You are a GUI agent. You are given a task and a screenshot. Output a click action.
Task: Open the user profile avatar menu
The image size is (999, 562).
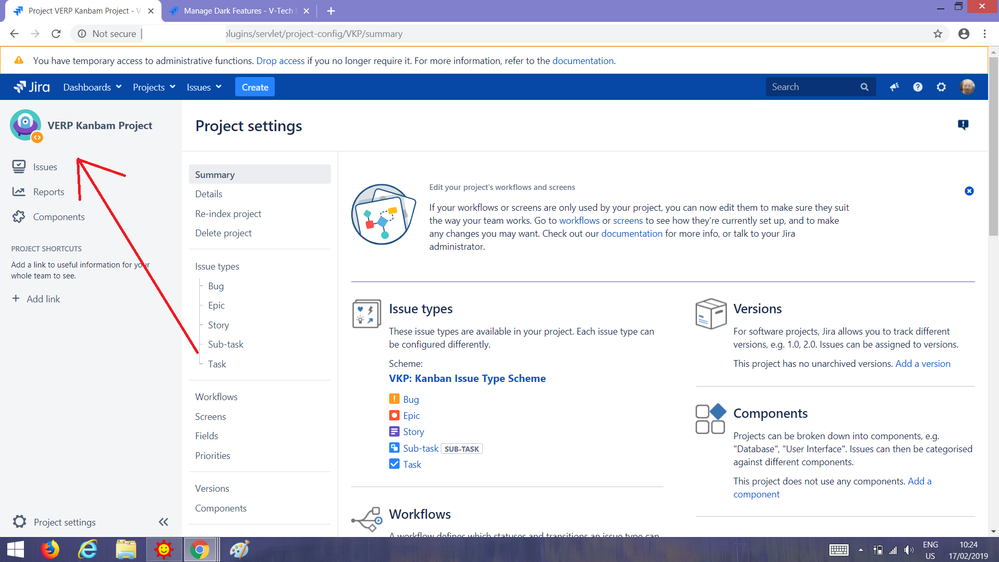click(967, 87)
